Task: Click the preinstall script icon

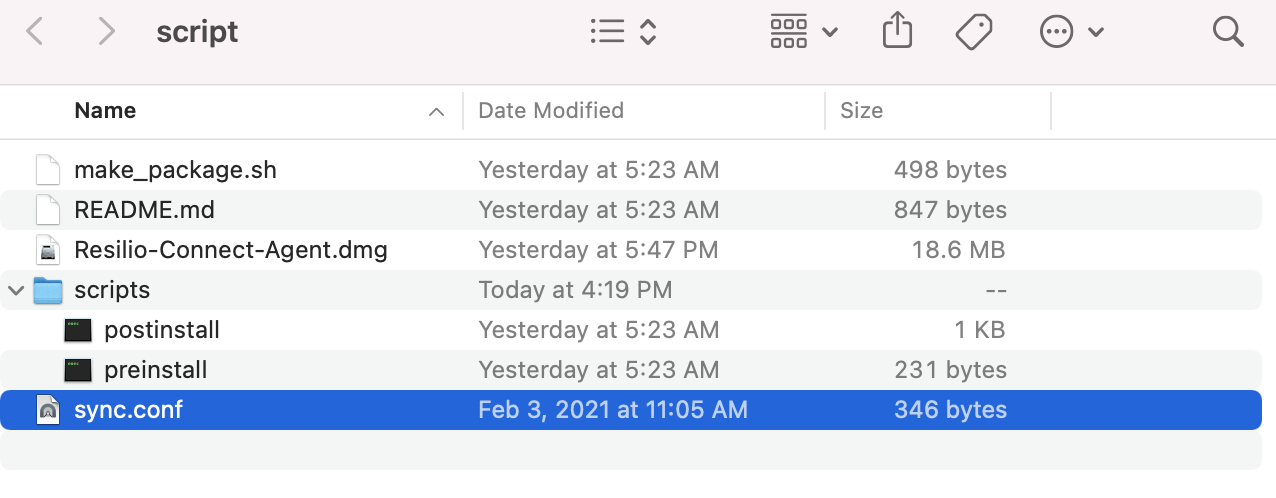Action: click(x=78, y=370)
